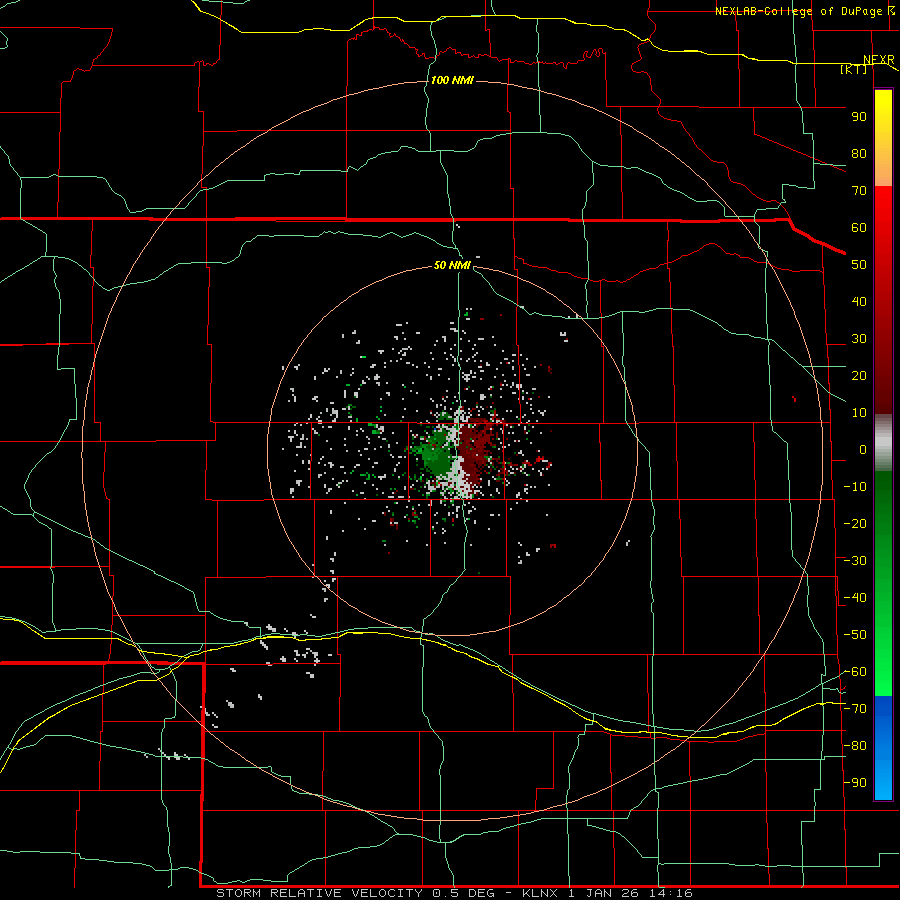Screen dimensions: 900x900
Task: Click the positive "10" scale label
Action: pos(859,413)
